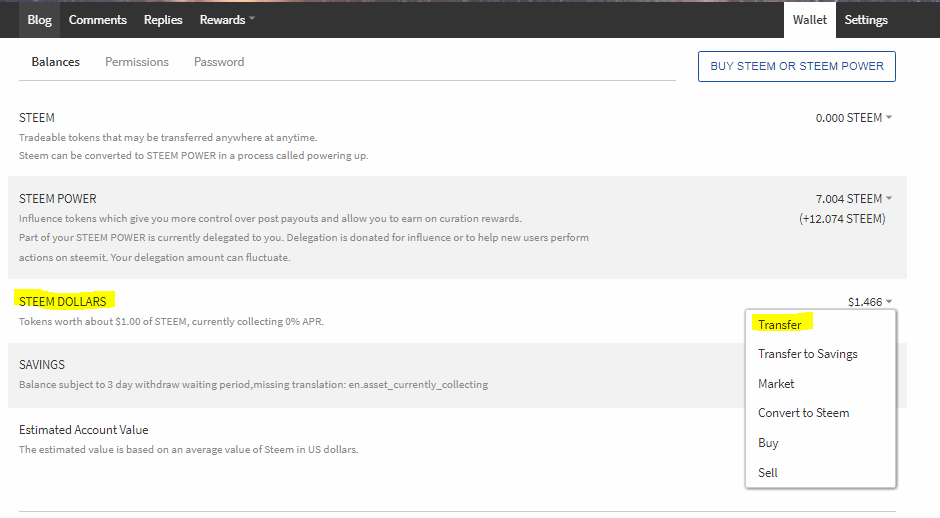Open Market from the dropdown menu
The height and width of the screenshot is (518, 940).
(776, 384)
